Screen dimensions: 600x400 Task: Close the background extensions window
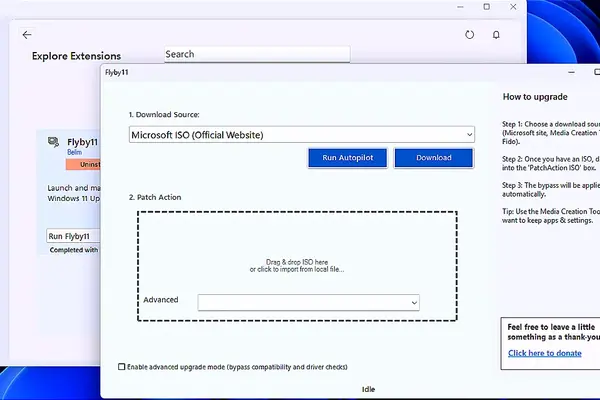click(513, 7)
